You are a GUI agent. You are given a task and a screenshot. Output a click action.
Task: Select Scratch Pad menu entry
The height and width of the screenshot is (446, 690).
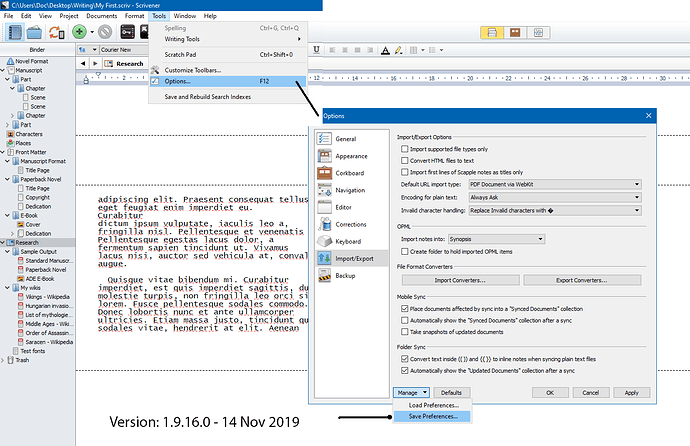tap(228, 55)
